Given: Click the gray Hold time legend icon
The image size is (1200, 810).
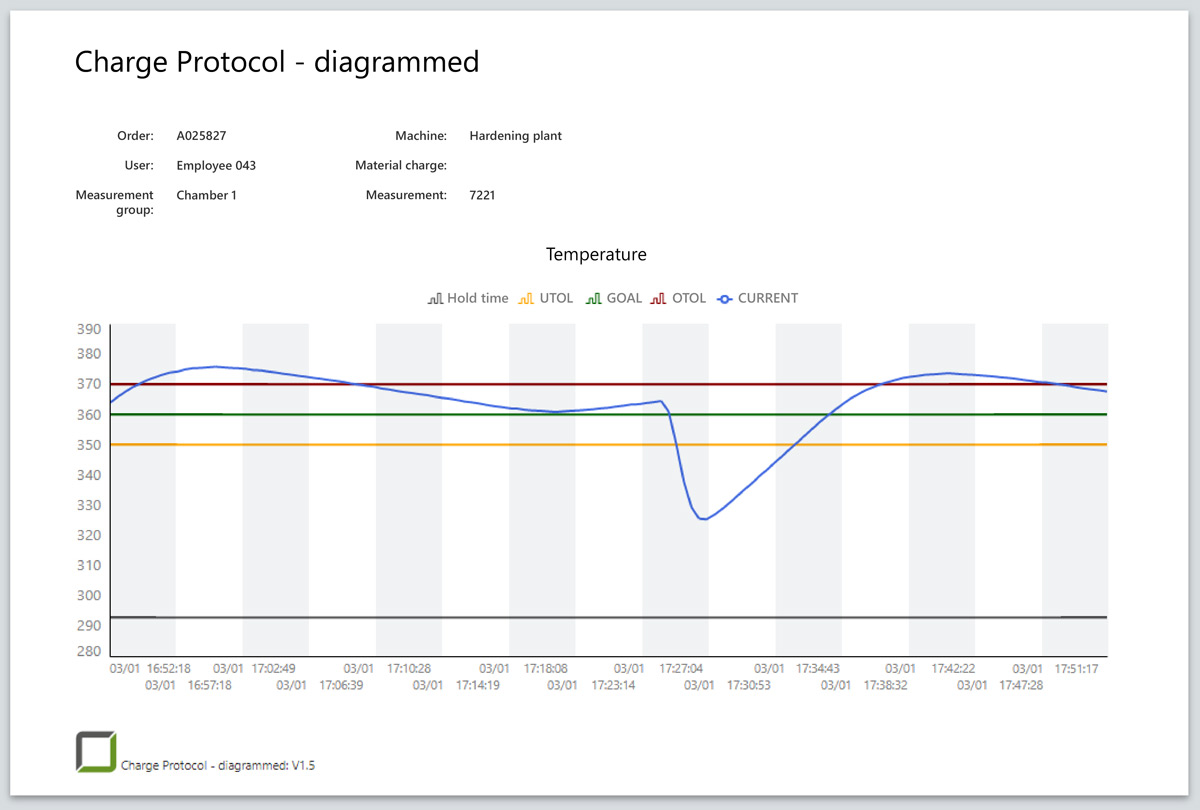Looking at the screenshot, I should pyautogui.click(x=435, y=299).
